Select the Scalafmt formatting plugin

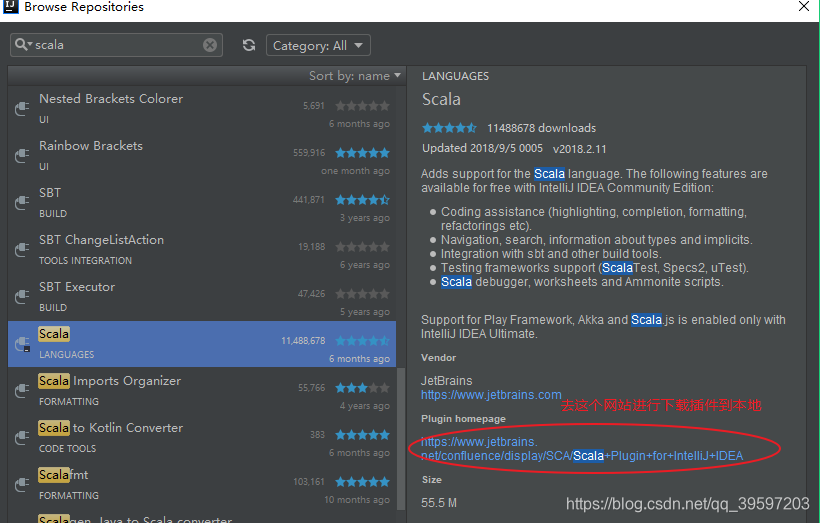(202, 485)
